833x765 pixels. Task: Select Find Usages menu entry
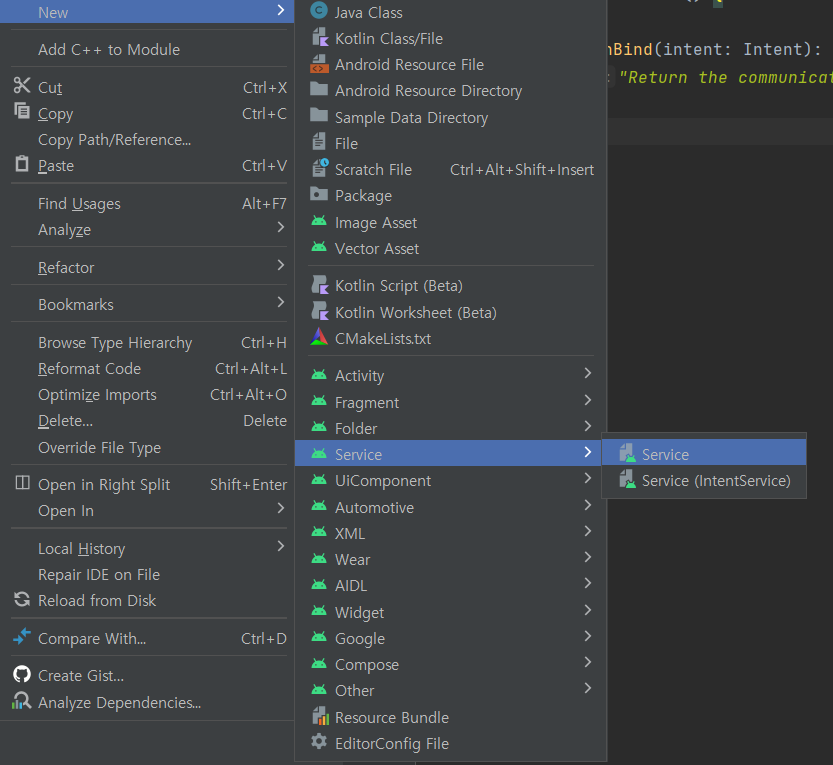tap(147, 203)
